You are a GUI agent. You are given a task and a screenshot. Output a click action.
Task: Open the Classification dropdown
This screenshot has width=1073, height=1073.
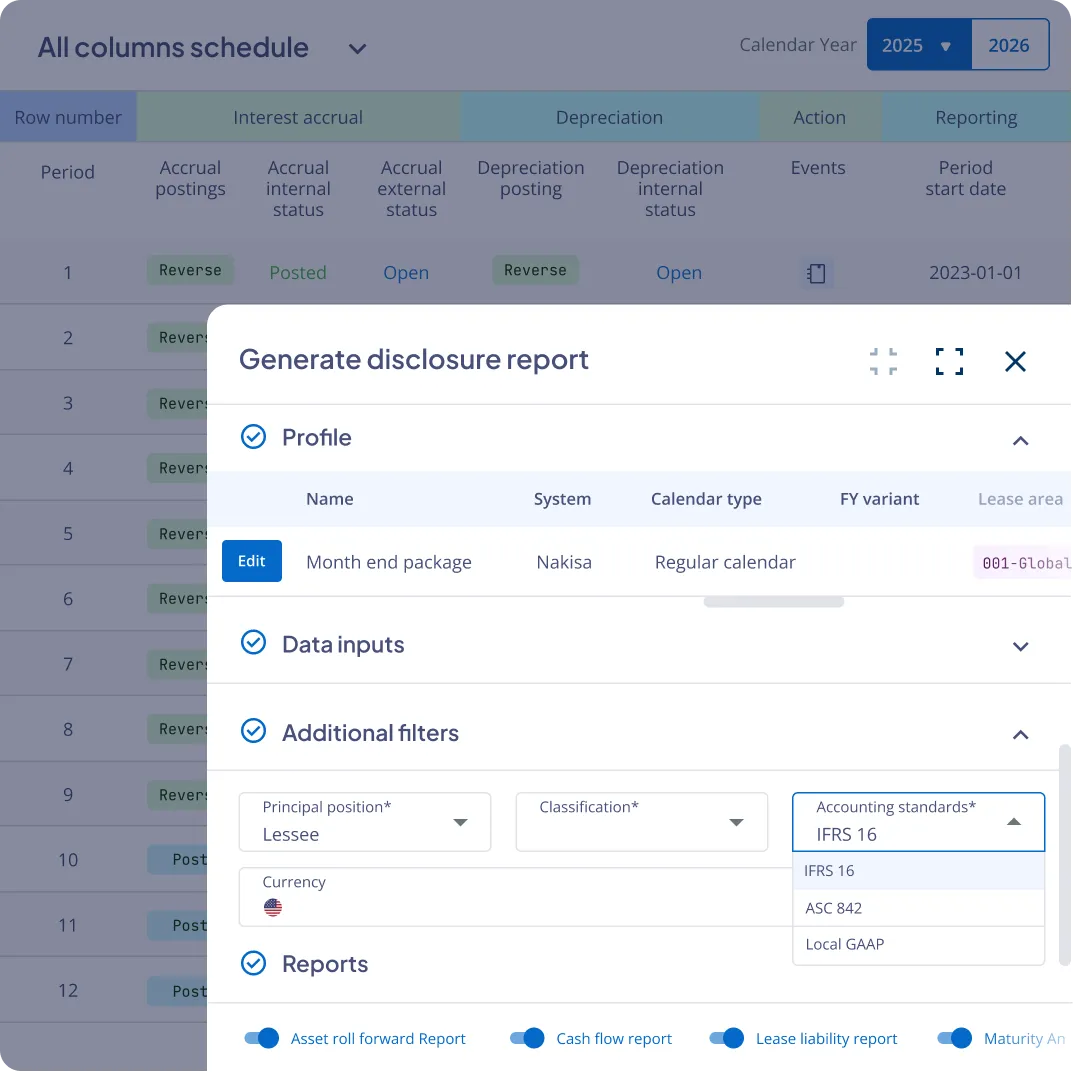[x=641, y=822]
